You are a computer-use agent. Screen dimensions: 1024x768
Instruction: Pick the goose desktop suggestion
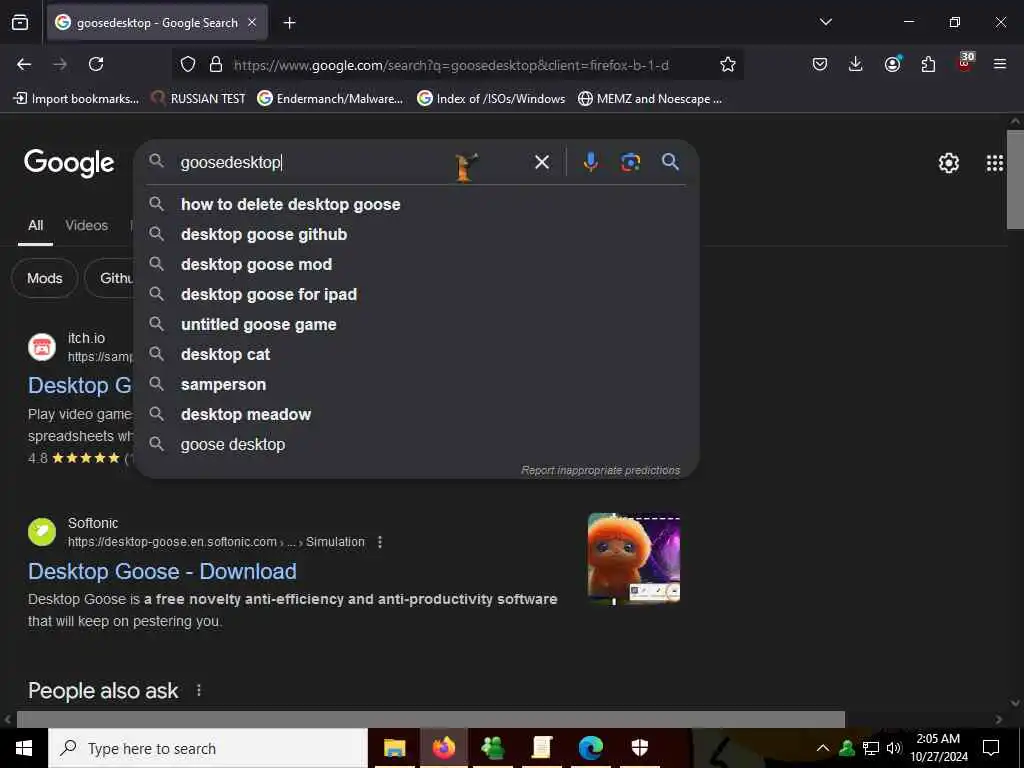coord(416,445)
